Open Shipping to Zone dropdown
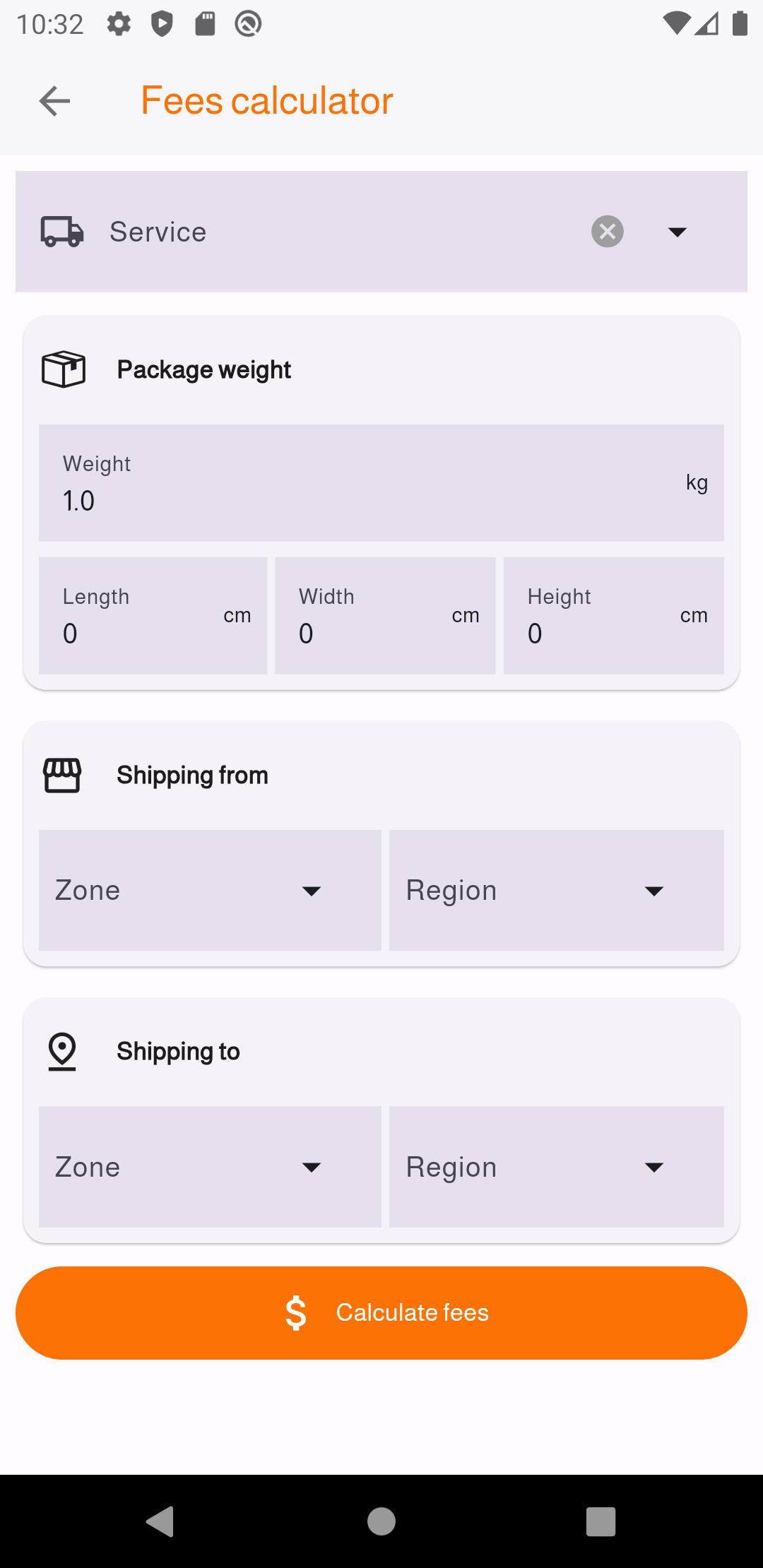Viewport: 763px width, 1568px height. (210, 1167)
